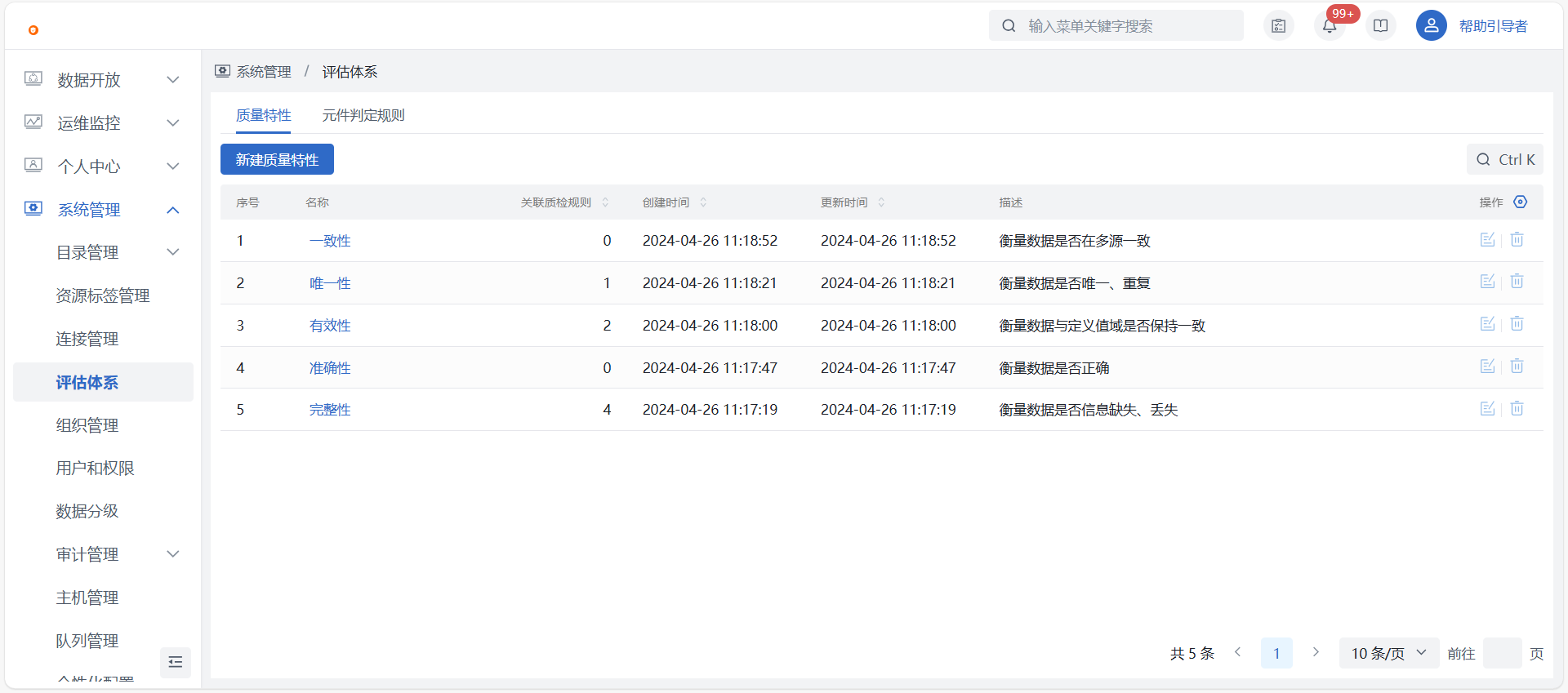Open notifications bell with 99+ badge
This screenshot has height=693, width=1568.
pyautogui.click(x=1330, y=26)
